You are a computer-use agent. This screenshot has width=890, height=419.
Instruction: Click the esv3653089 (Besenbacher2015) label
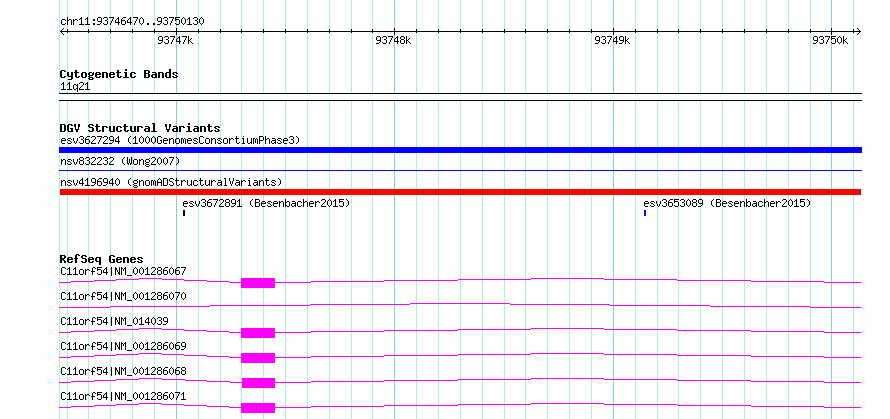[727, 203]
